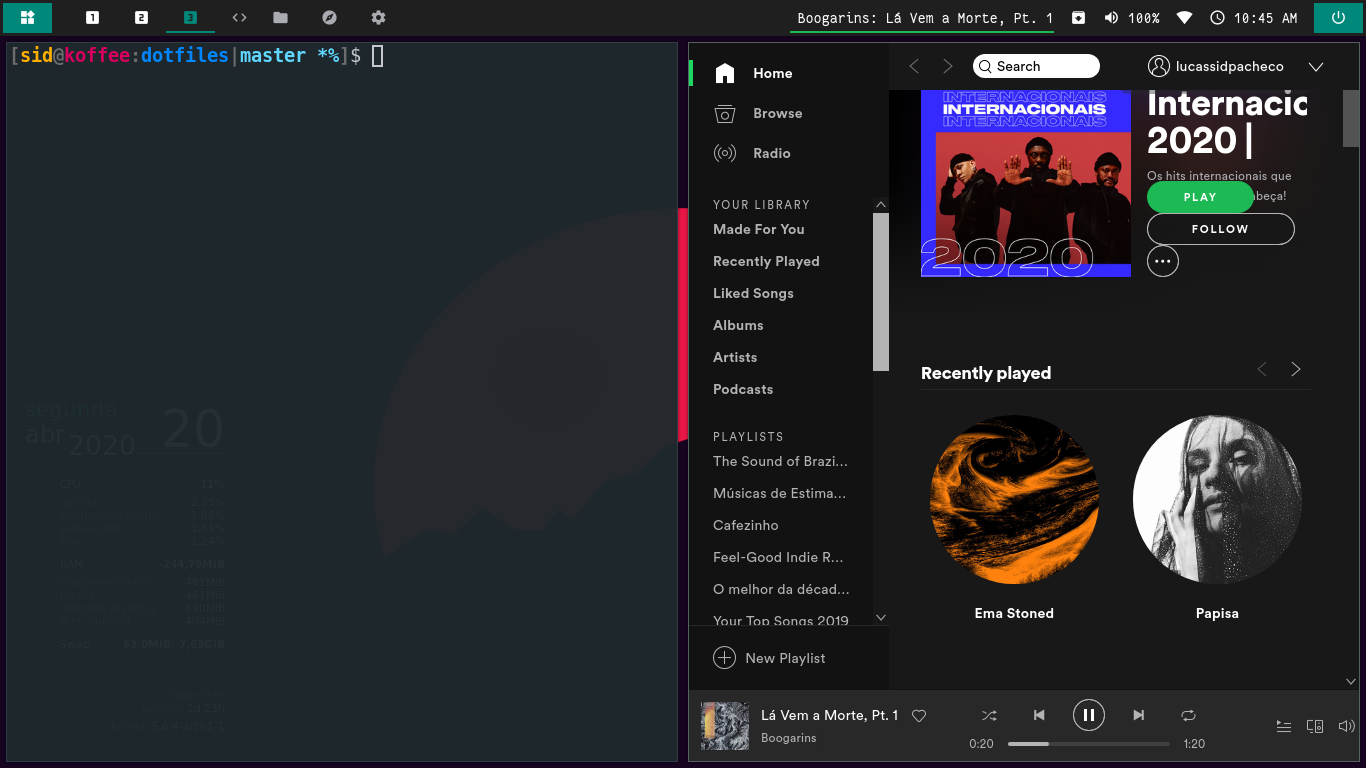
Task: Click the top bar code brackets icon
Action: click(x=239, y=17)
